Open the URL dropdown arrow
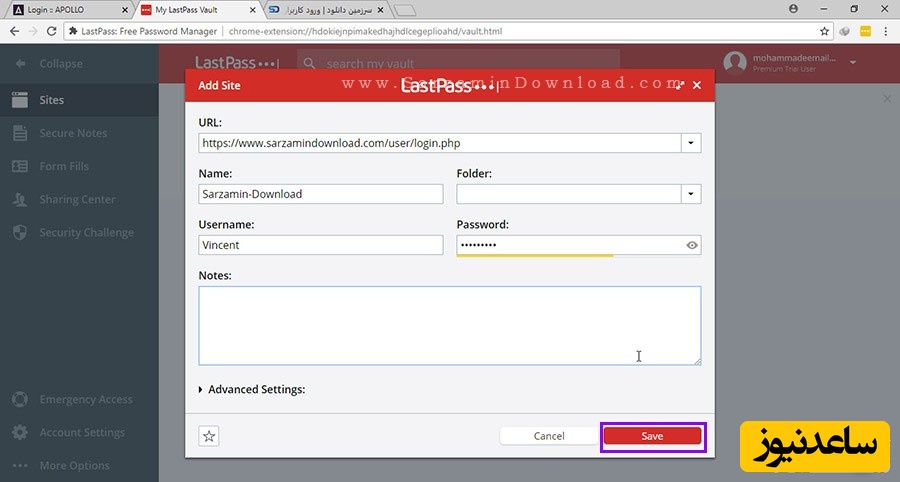 coord(691,143)
